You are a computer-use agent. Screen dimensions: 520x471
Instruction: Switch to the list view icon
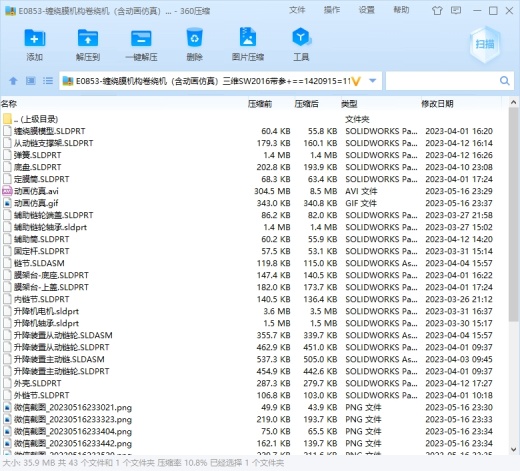48,81
